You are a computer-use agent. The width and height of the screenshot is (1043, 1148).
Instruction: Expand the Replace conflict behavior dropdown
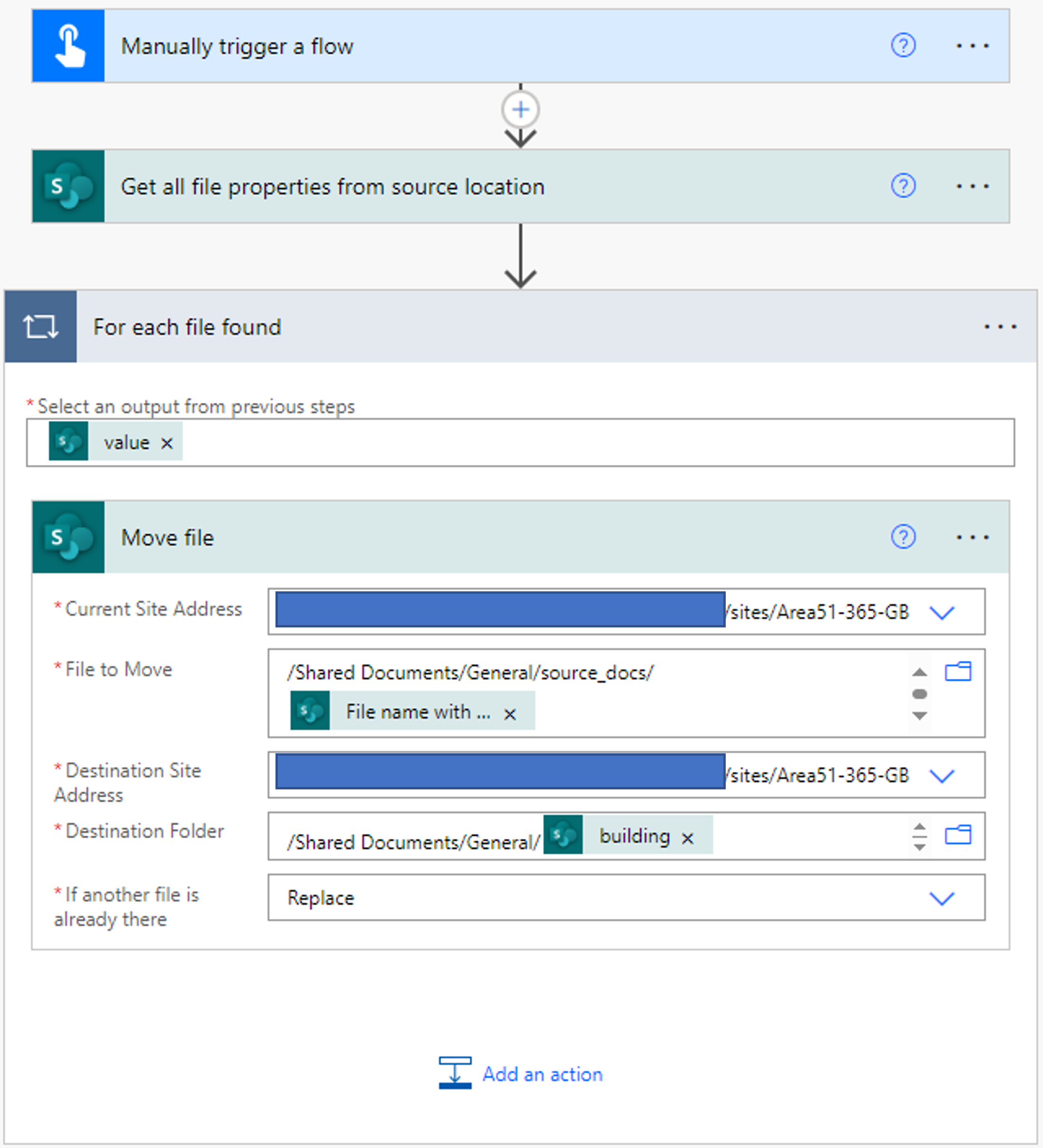(x=942, y=899)
